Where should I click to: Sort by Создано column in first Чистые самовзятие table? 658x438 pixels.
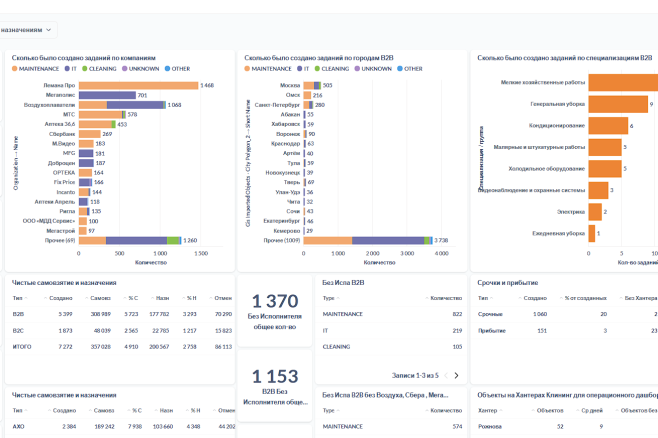(60, 298)
